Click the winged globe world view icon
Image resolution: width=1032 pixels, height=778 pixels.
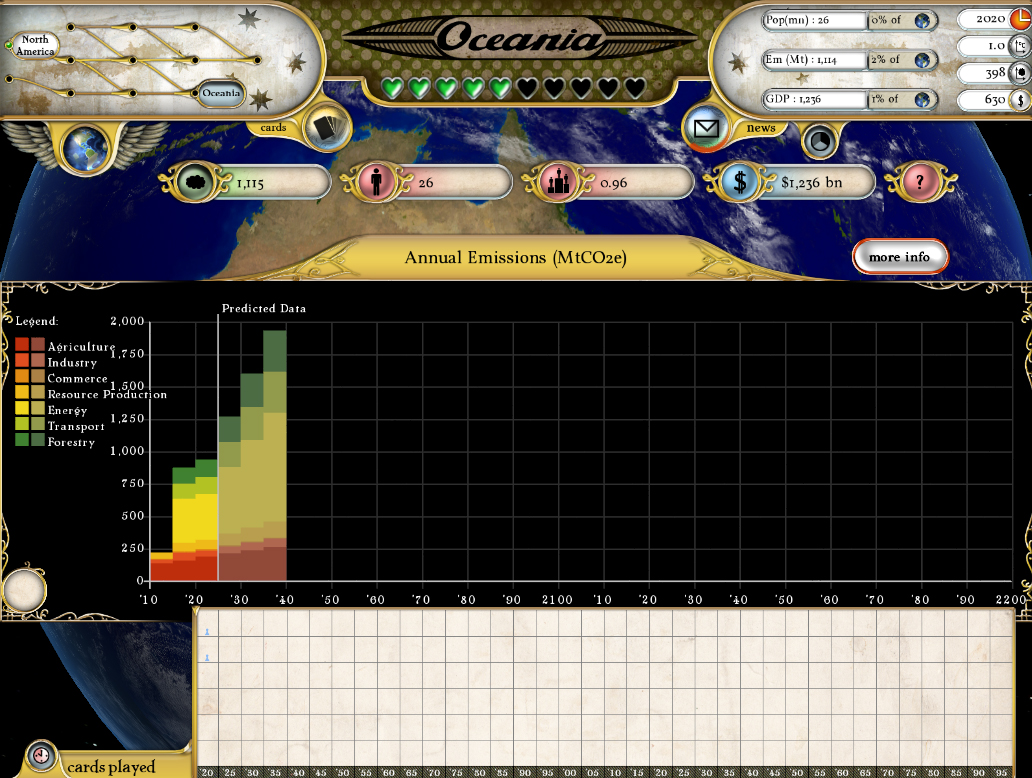click(85, 148)
